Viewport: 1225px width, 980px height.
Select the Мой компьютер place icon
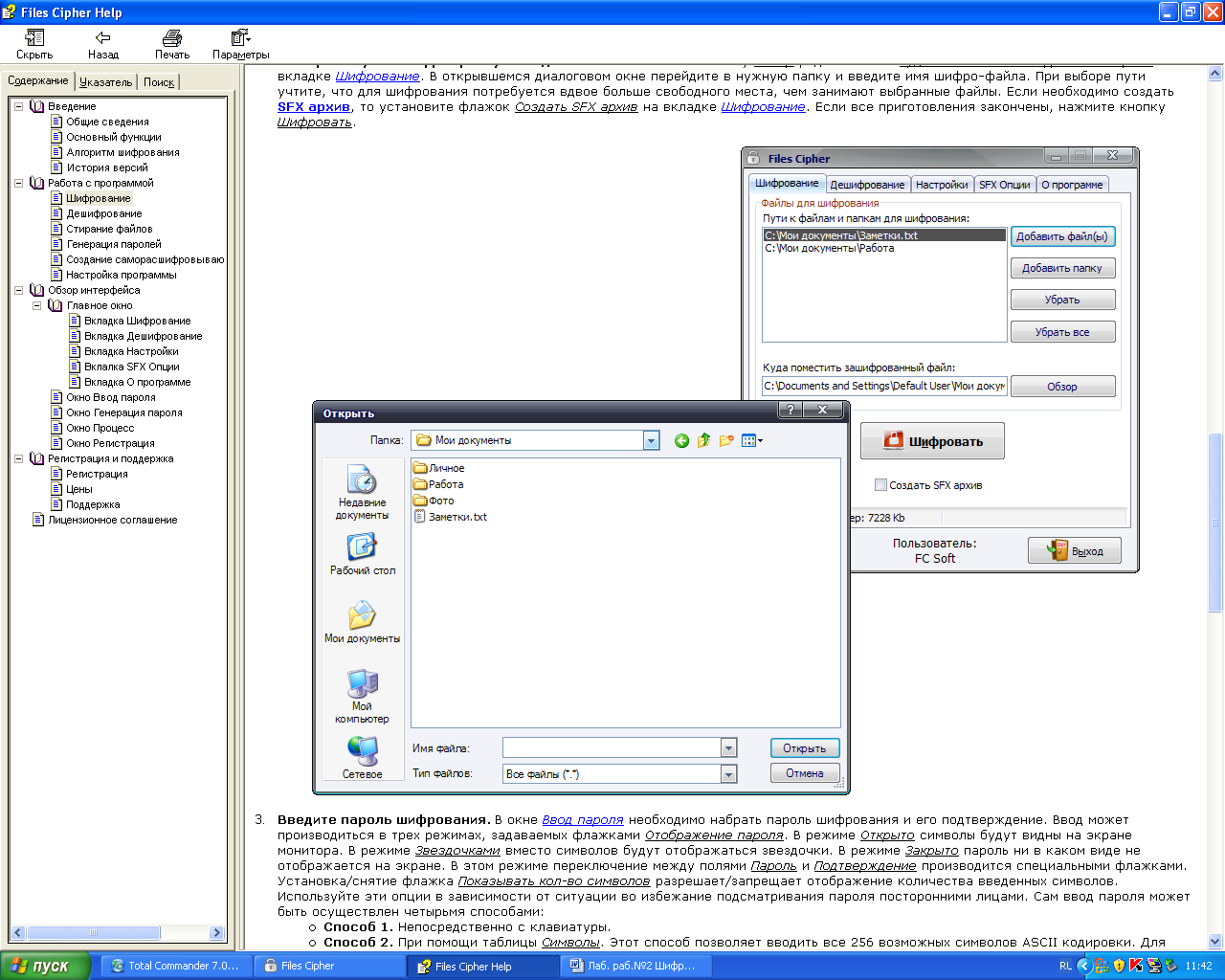(x=362, y=696)
